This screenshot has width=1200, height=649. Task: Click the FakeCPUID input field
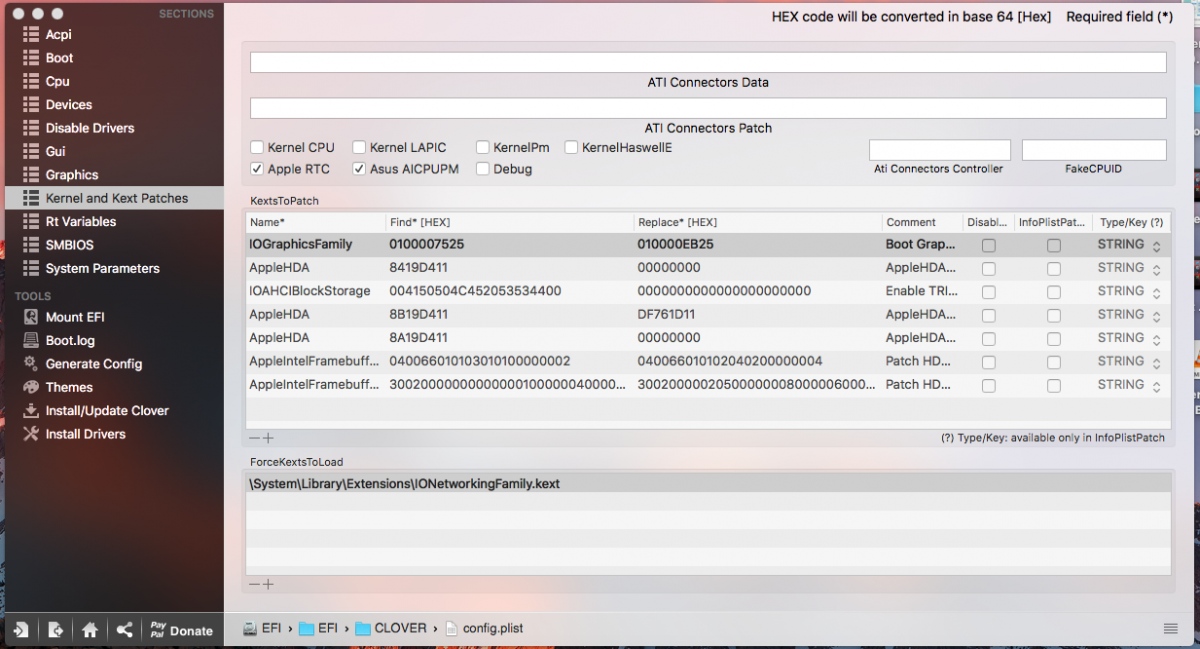[1093, 150]
